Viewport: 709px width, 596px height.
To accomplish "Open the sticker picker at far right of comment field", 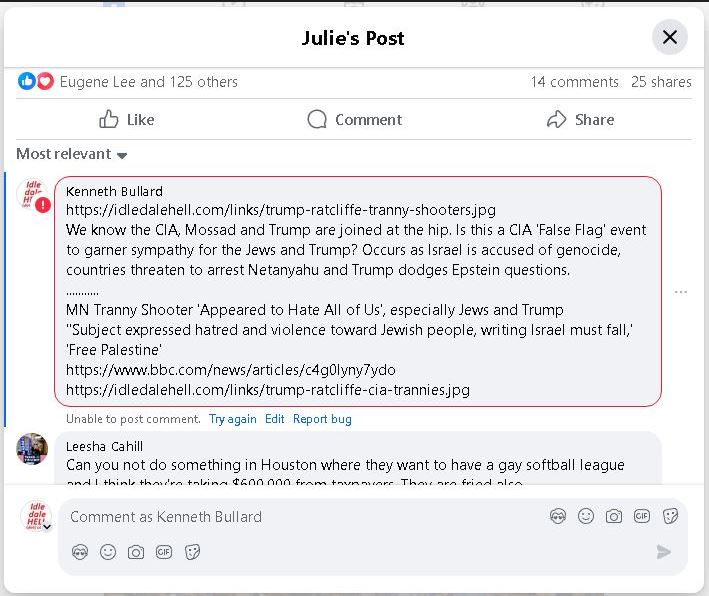I will (671, 516).
